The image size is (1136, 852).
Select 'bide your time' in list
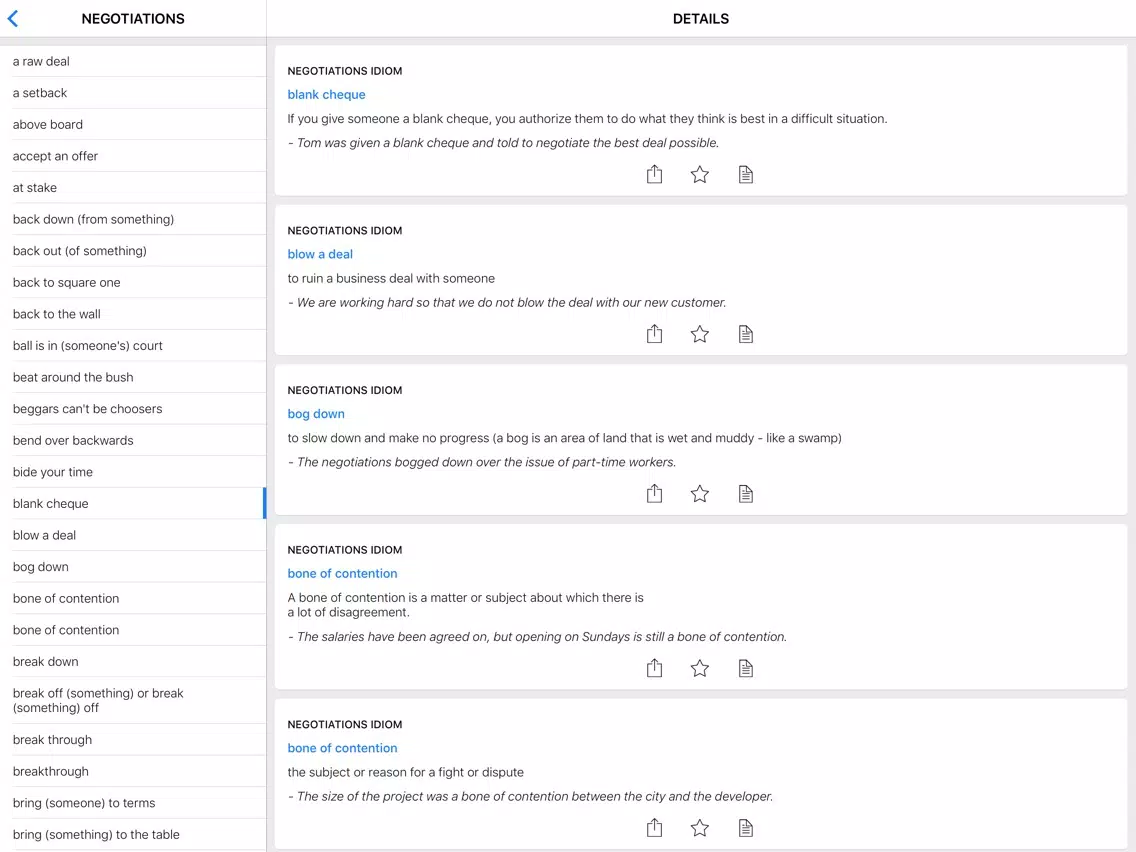click(133, 472)
